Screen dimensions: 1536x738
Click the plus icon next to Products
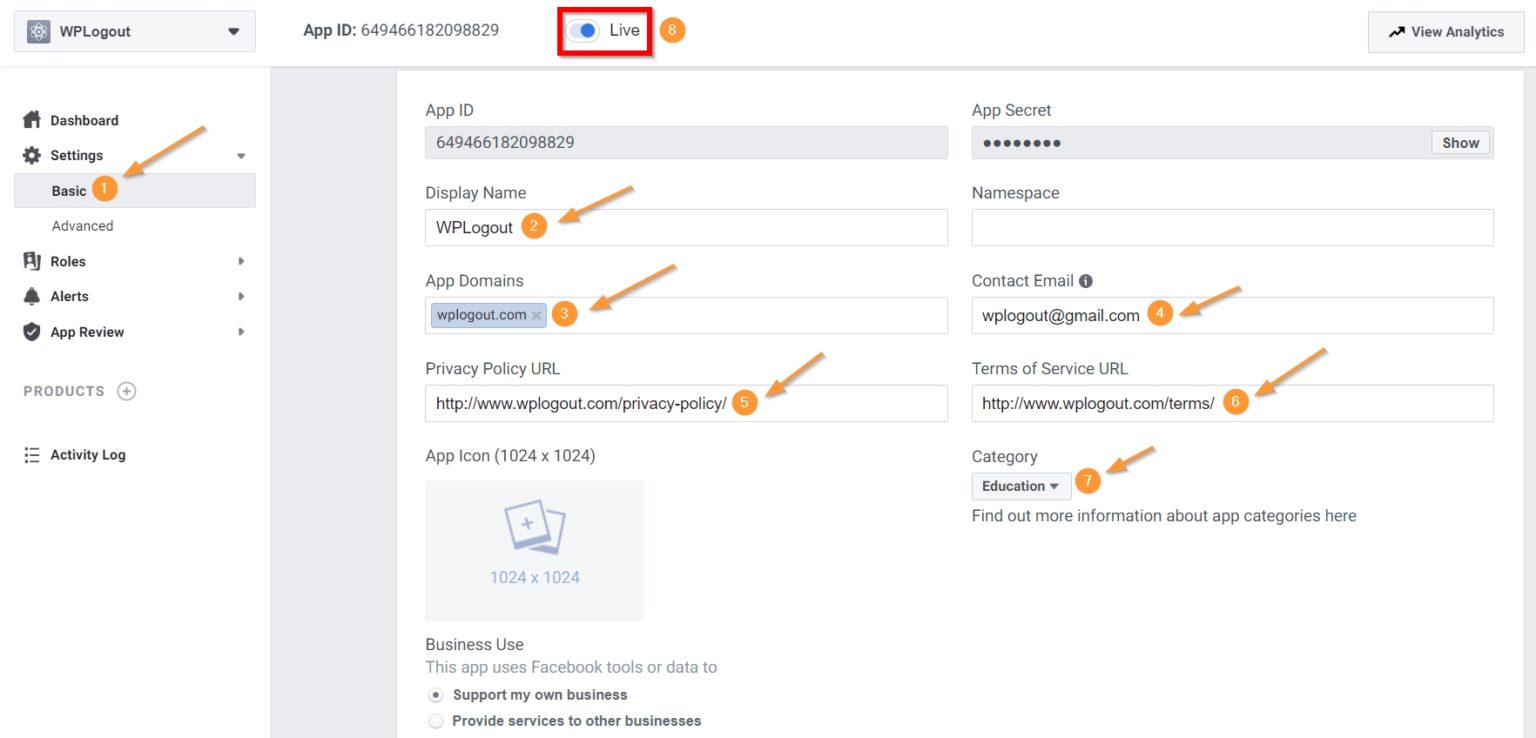point(126,391)
